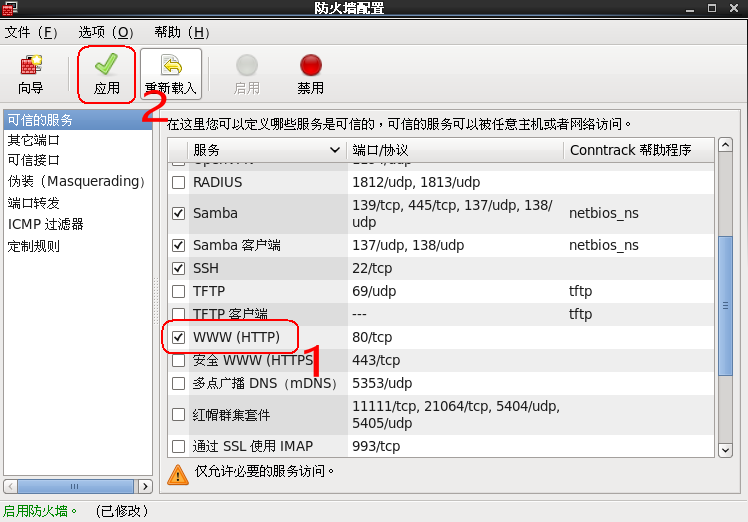This screenshot has height=522, width=748.
Task: Disable the firewall with the red 禁用 icon
Action: [x=311, y=74]
